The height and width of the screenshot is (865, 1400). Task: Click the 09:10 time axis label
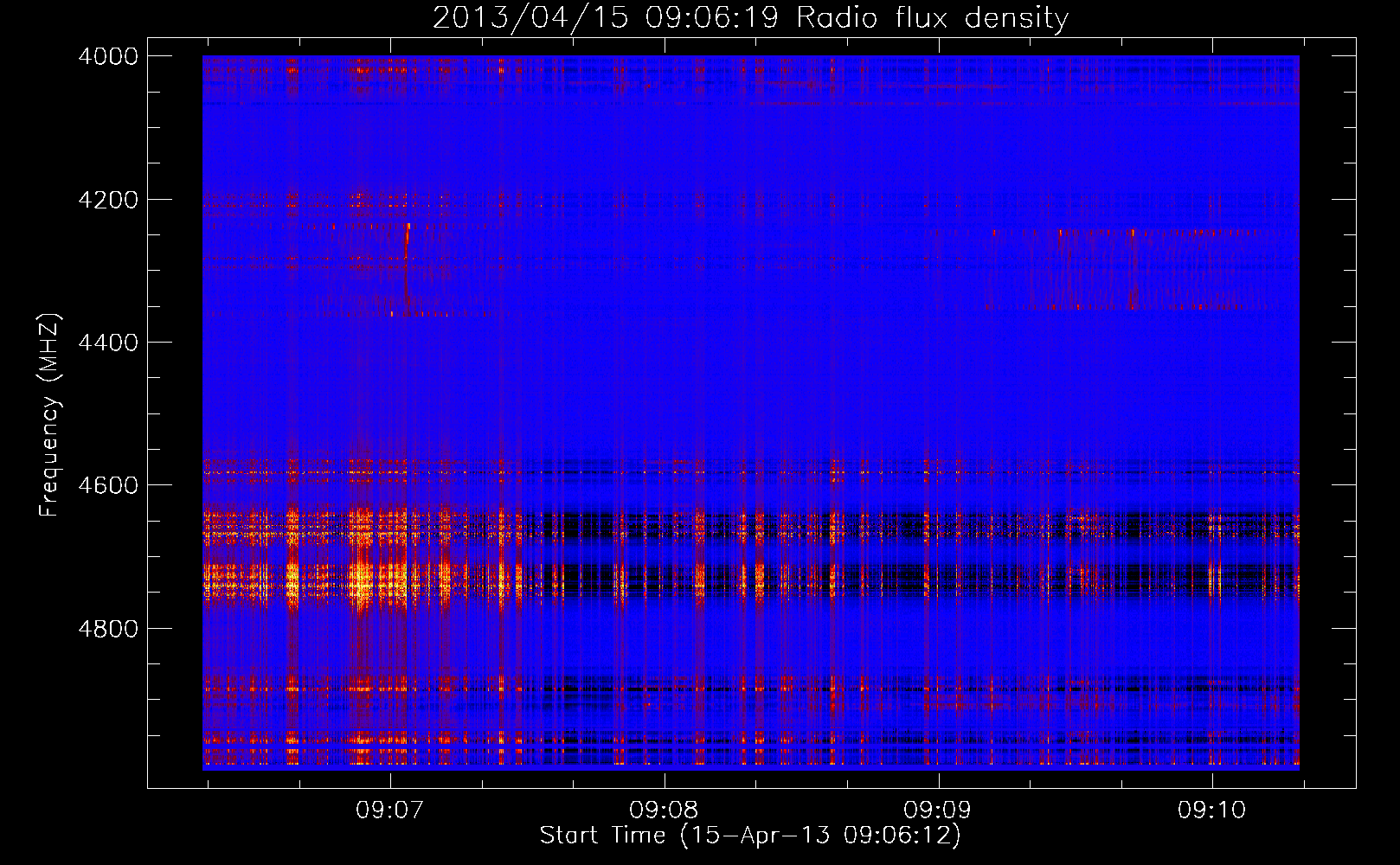click(x=1212, y=811)
